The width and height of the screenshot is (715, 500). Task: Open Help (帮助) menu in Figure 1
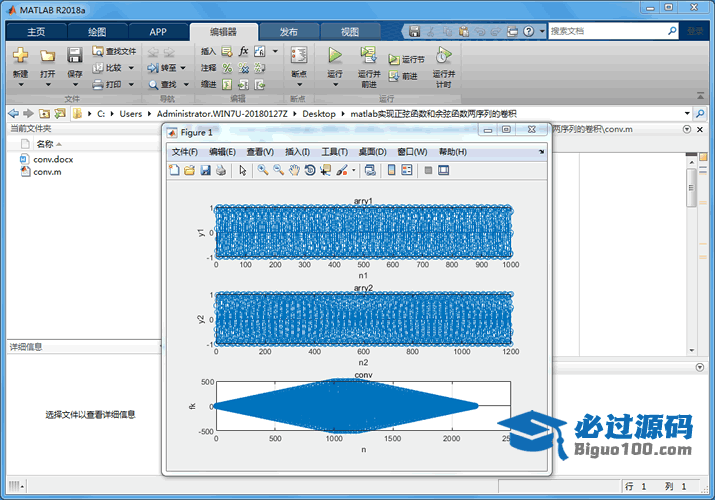coord(452,152)
